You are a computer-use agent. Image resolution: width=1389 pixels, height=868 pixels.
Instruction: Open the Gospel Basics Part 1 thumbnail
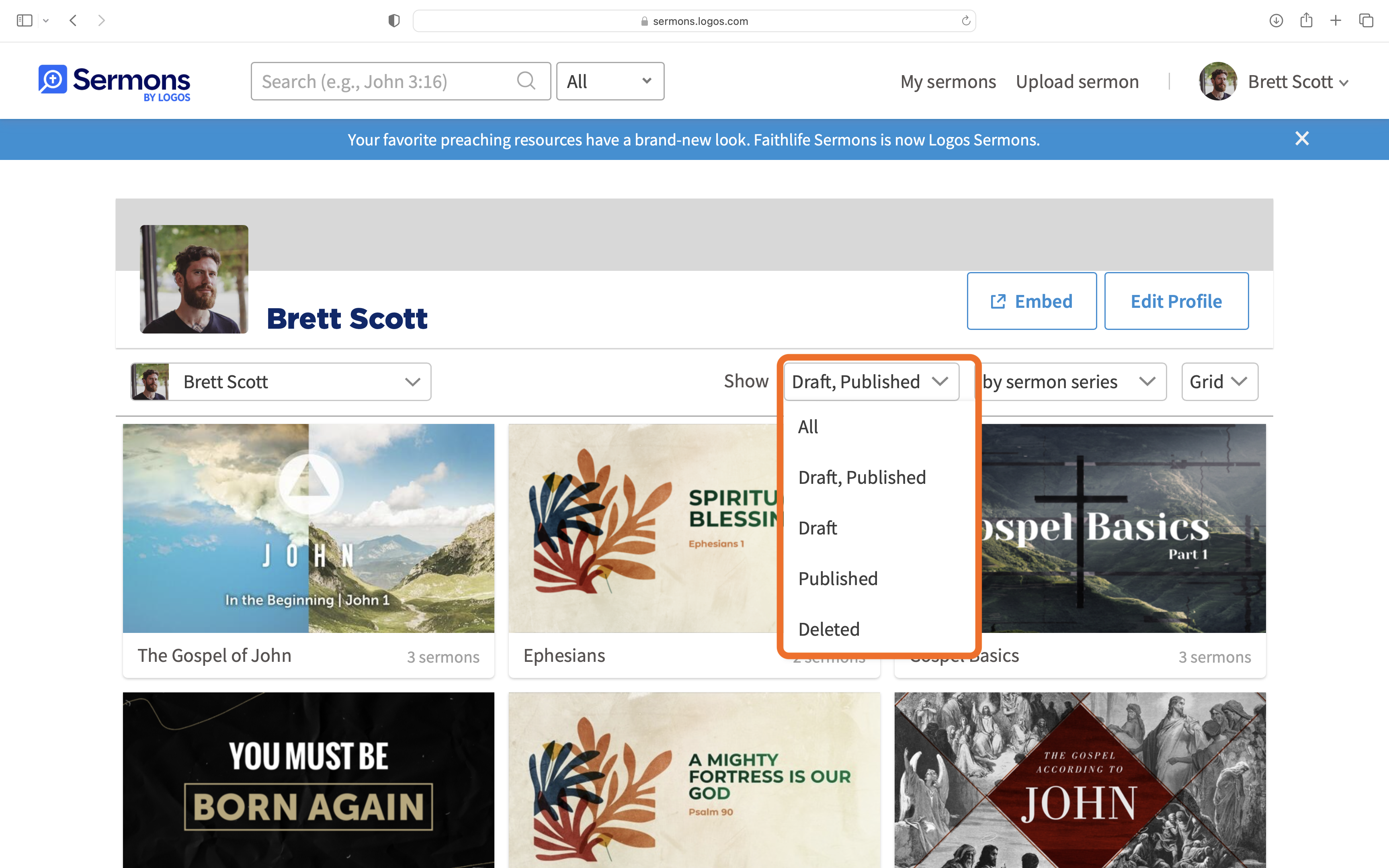(x=1122, y=528)
